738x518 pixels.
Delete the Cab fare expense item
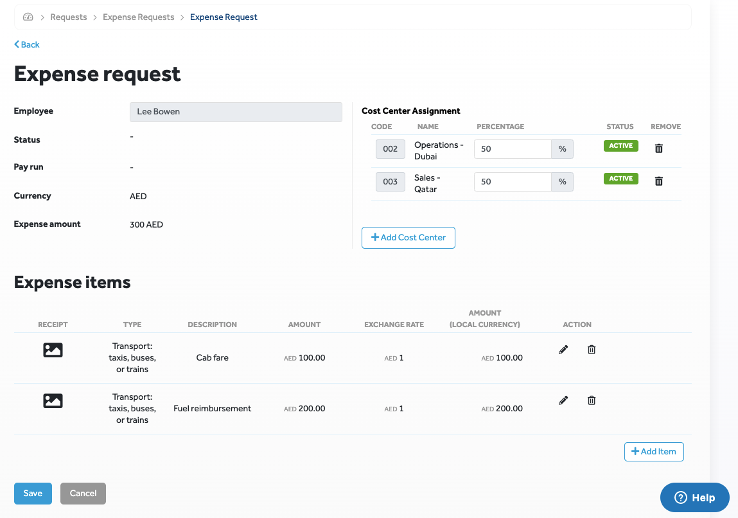click(591, 349)
